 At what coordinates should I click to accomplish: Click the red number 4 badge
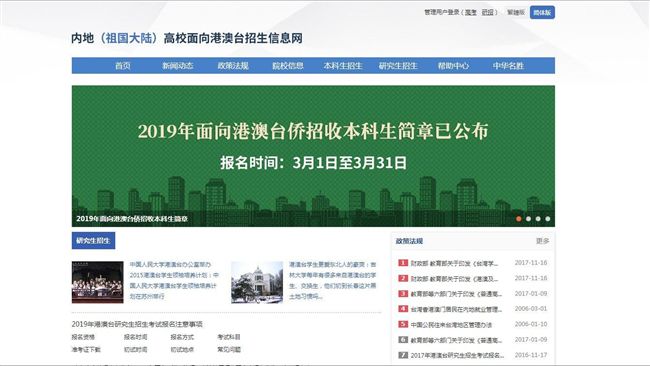tap(403, 309)
